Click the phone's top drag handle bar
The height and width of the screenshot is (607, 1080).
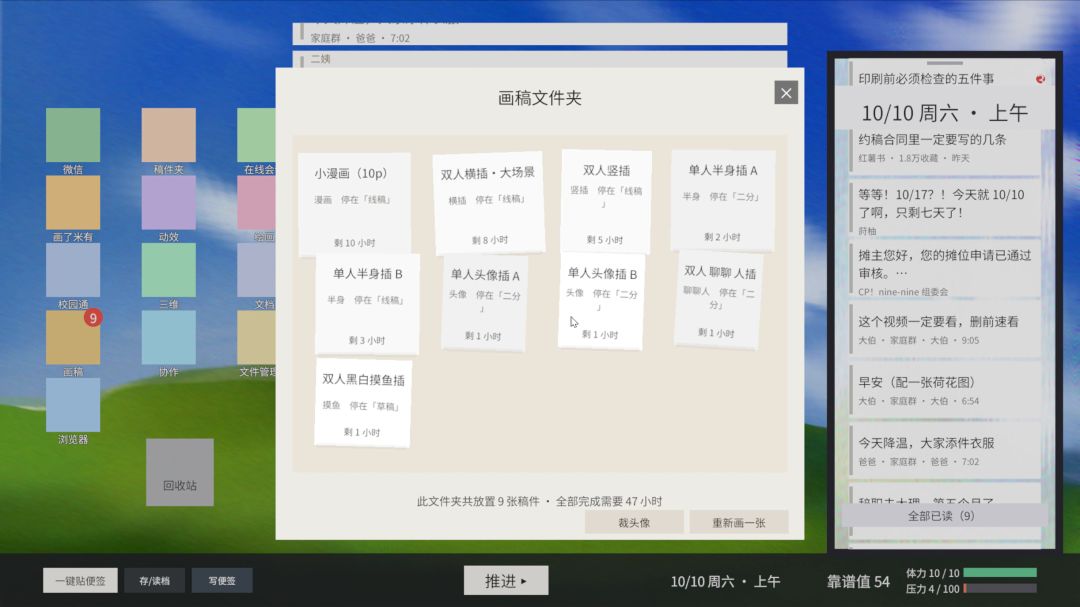click(x=944, y=63)
